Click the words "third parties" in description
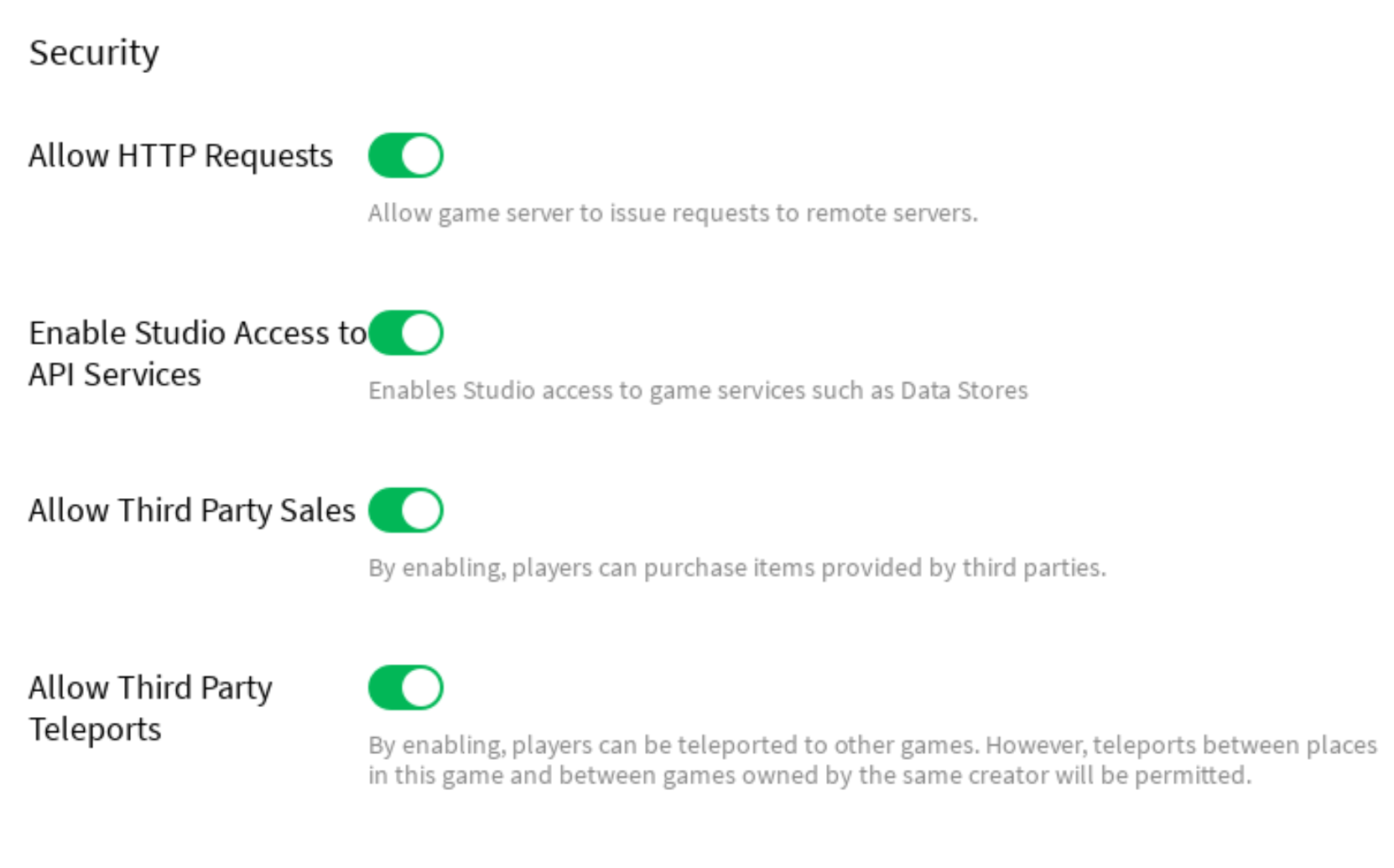This screenshot has width=1394, height=868. (x=1033, y=568)
